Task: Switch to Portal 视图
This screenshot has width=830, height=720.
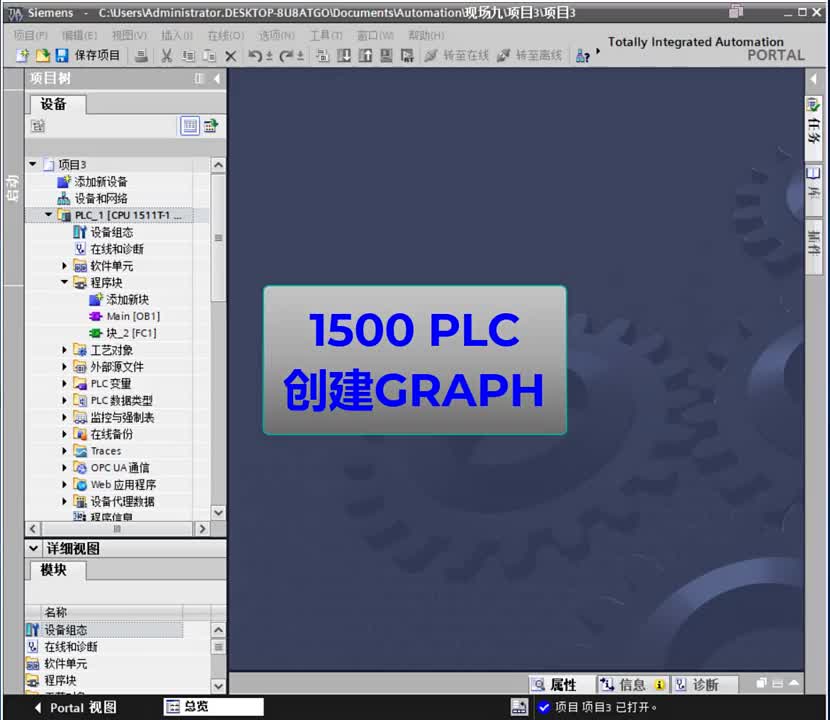Action: 76,707
